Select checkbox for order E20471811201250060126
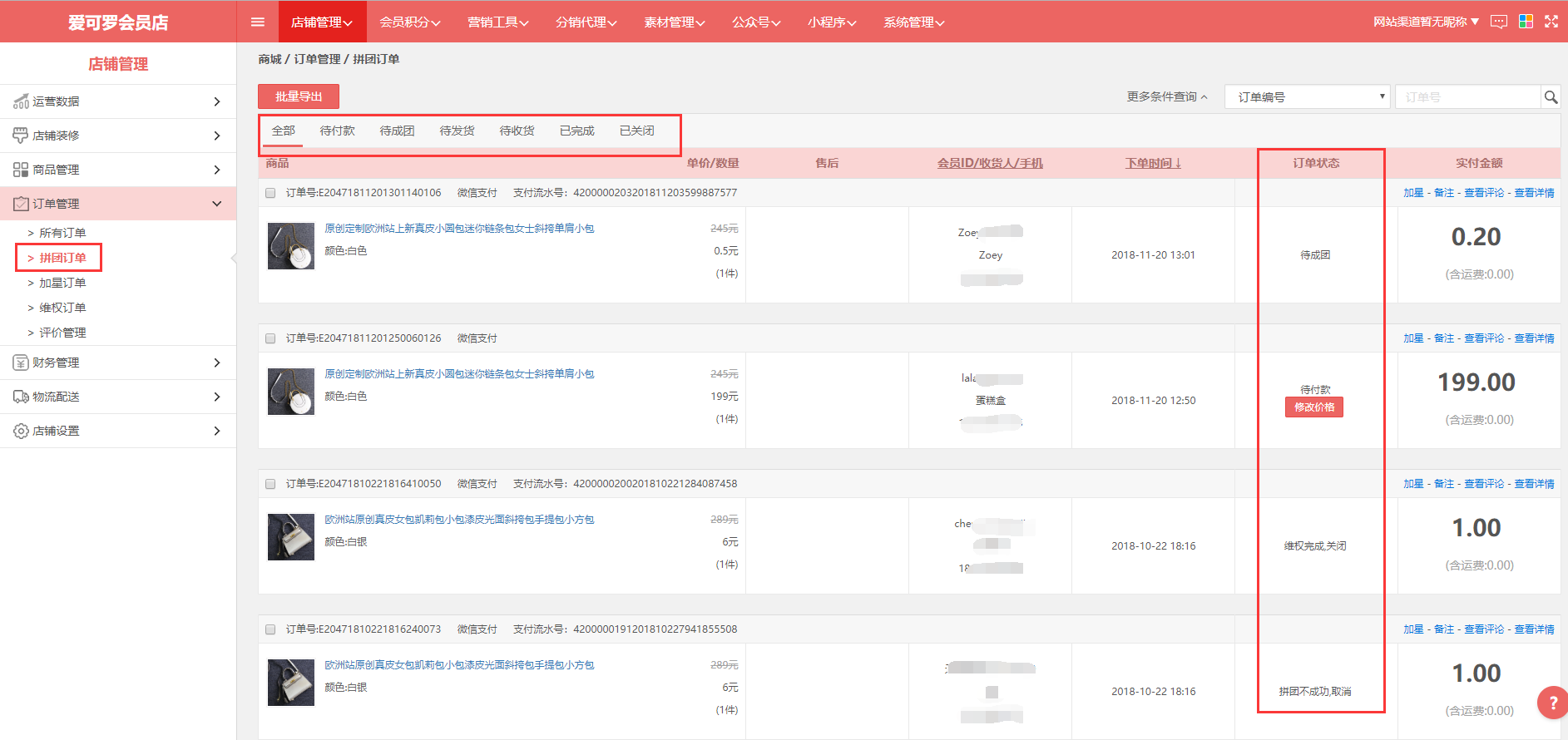The image size is (1568, 740). 270,338
